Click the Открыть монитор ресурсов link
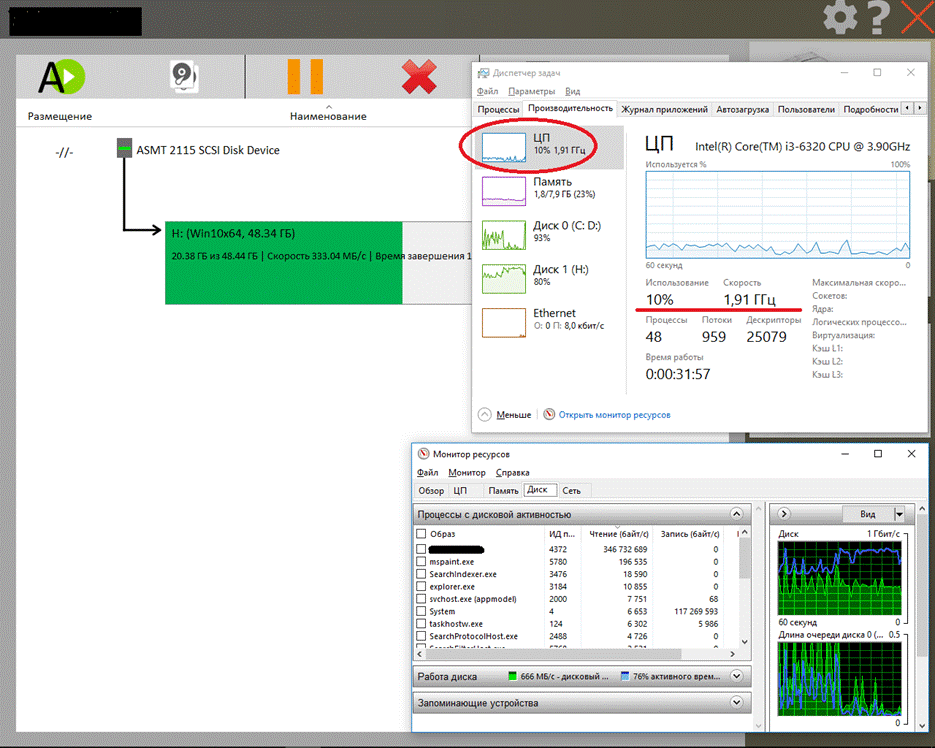 pos(614,414)
